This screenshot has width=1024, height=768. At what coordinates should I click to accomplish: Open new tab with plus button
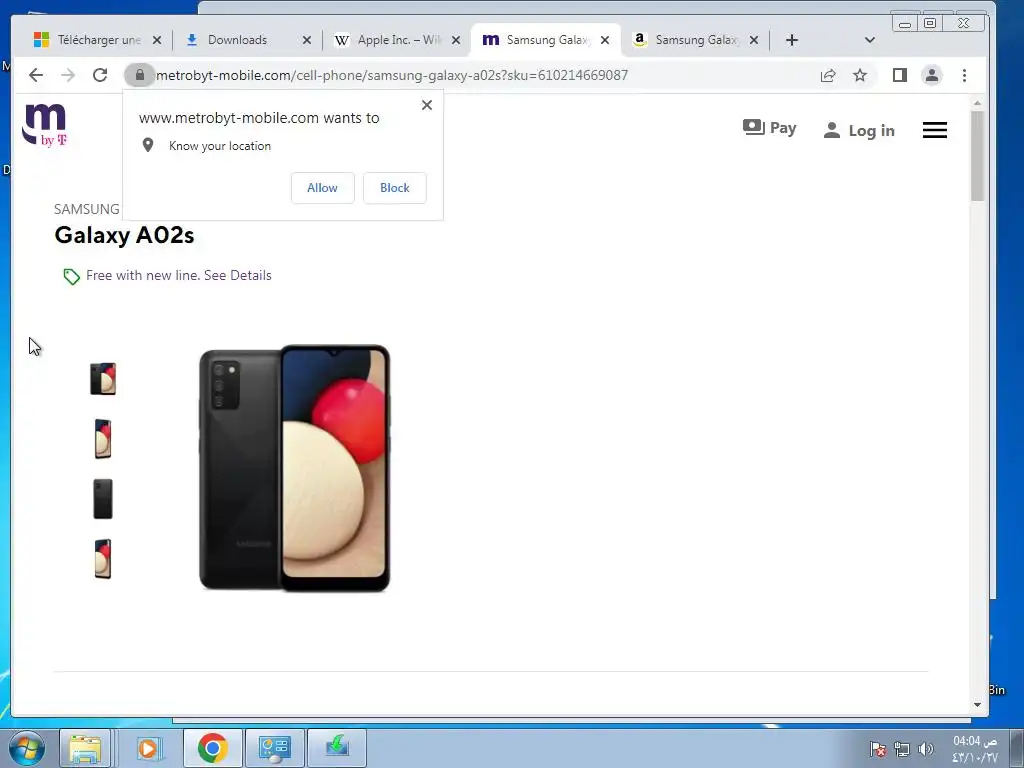point(792,40)
